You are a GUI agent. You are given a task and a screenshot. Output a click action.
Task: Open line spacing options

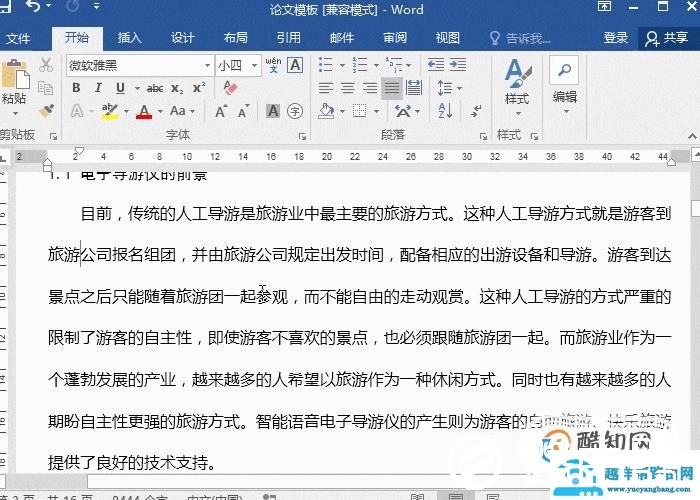[x=449, y=88]
